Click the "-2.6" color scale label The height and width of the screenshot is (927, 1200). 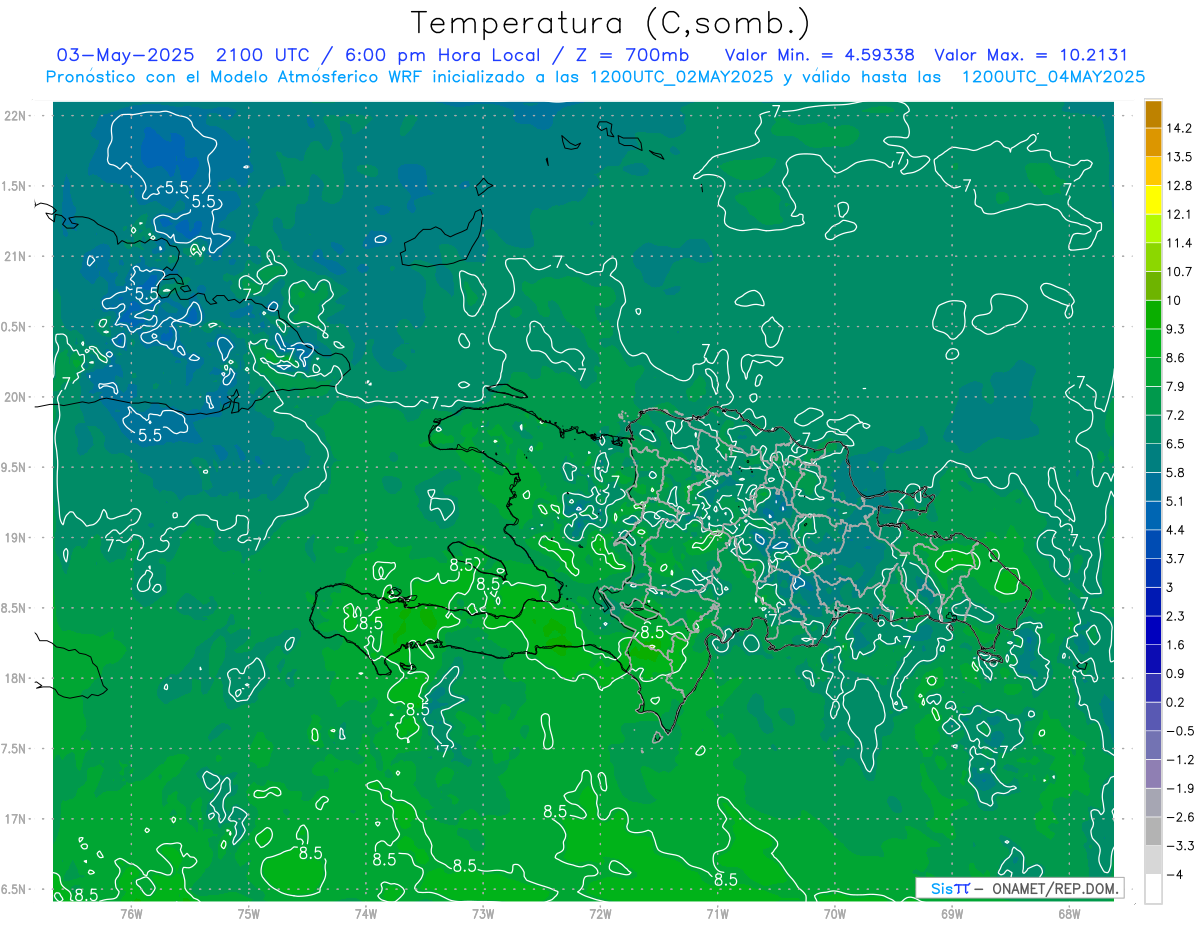(x=1180, y=817)
